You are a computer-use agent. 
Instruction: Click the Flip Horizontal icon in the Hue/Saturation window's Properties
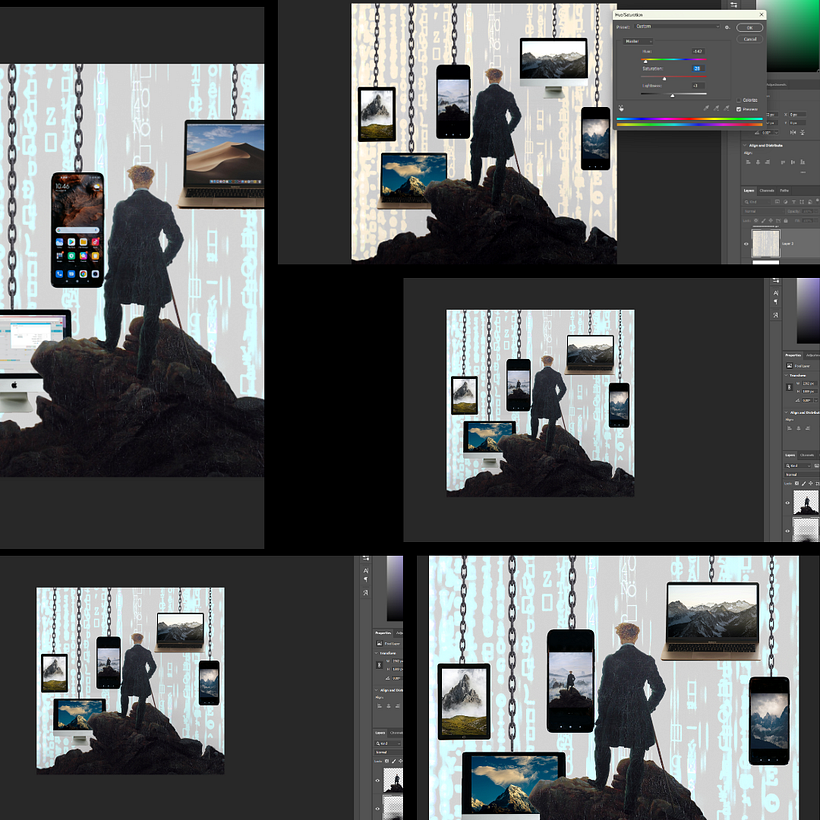click(793, 132)
